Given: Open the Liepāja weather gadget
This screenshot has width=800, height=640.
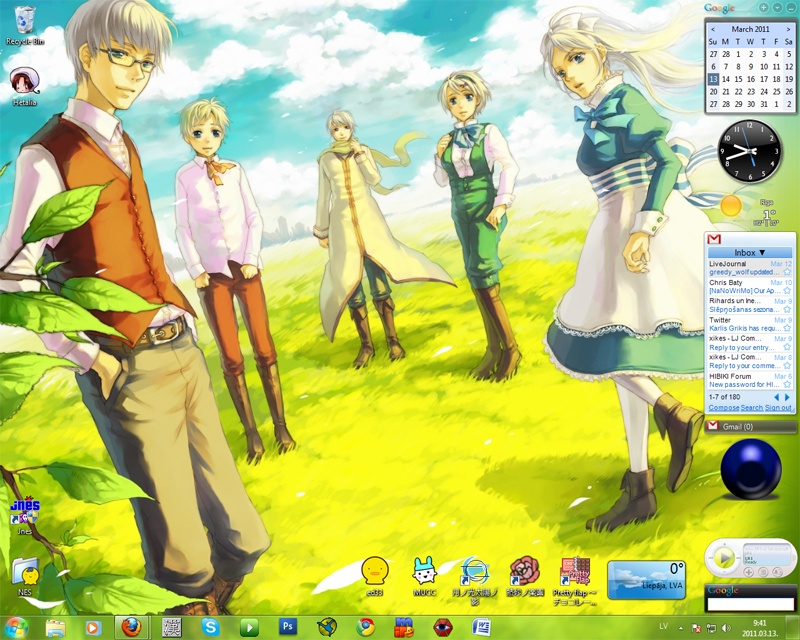Looking at the screenshot, I should pos(646,580).
